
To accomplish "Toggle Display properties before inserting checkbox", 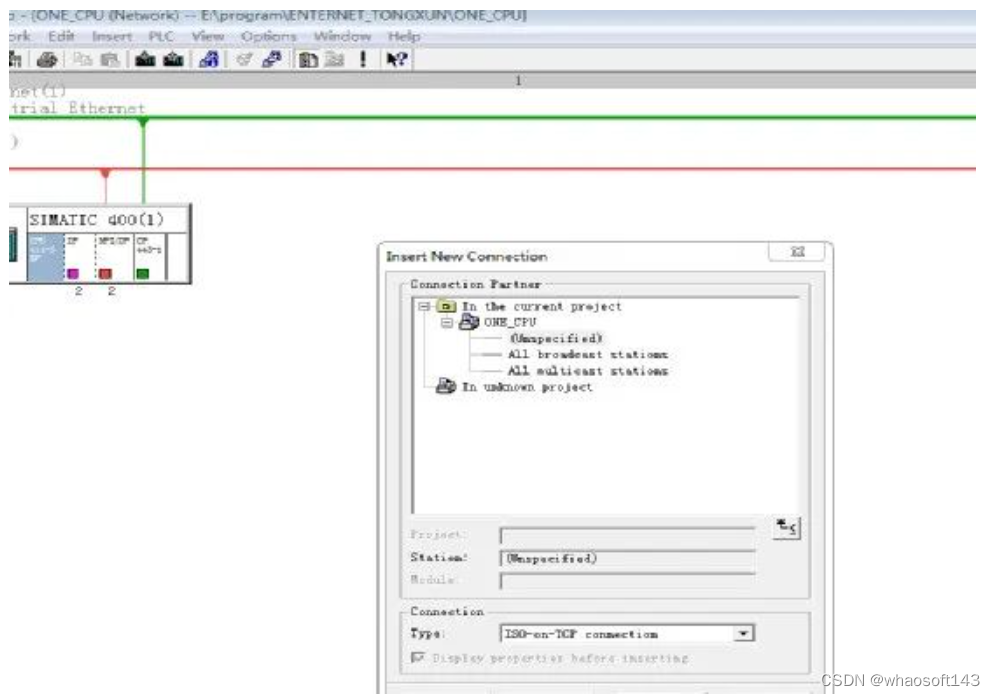I will pyautogui.click(x=418, y=657).
